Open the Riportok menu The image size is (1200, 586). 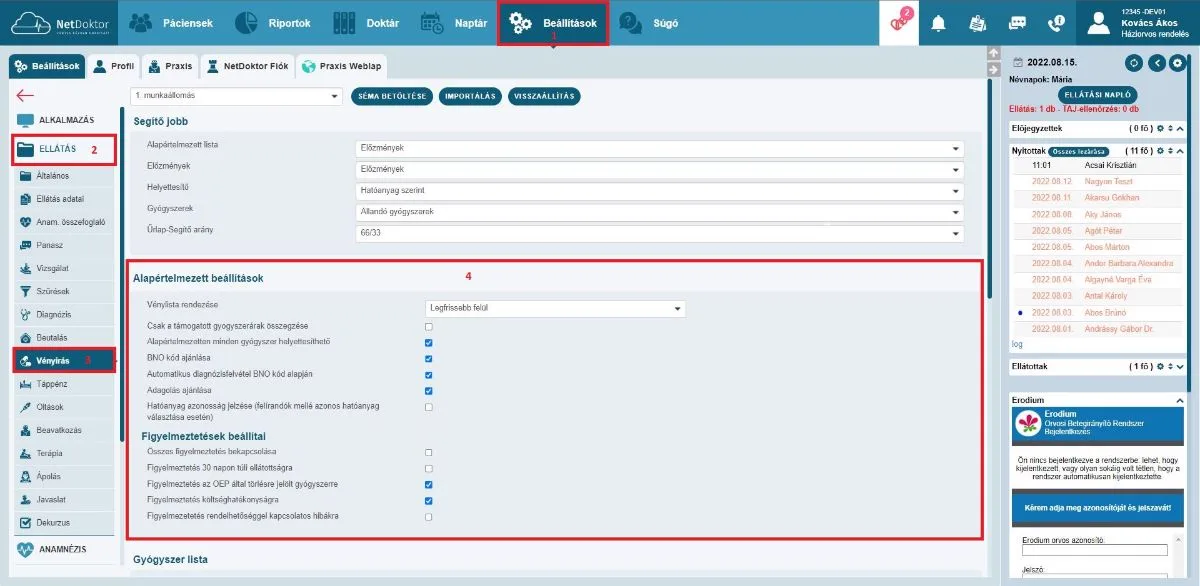[274, 22]
